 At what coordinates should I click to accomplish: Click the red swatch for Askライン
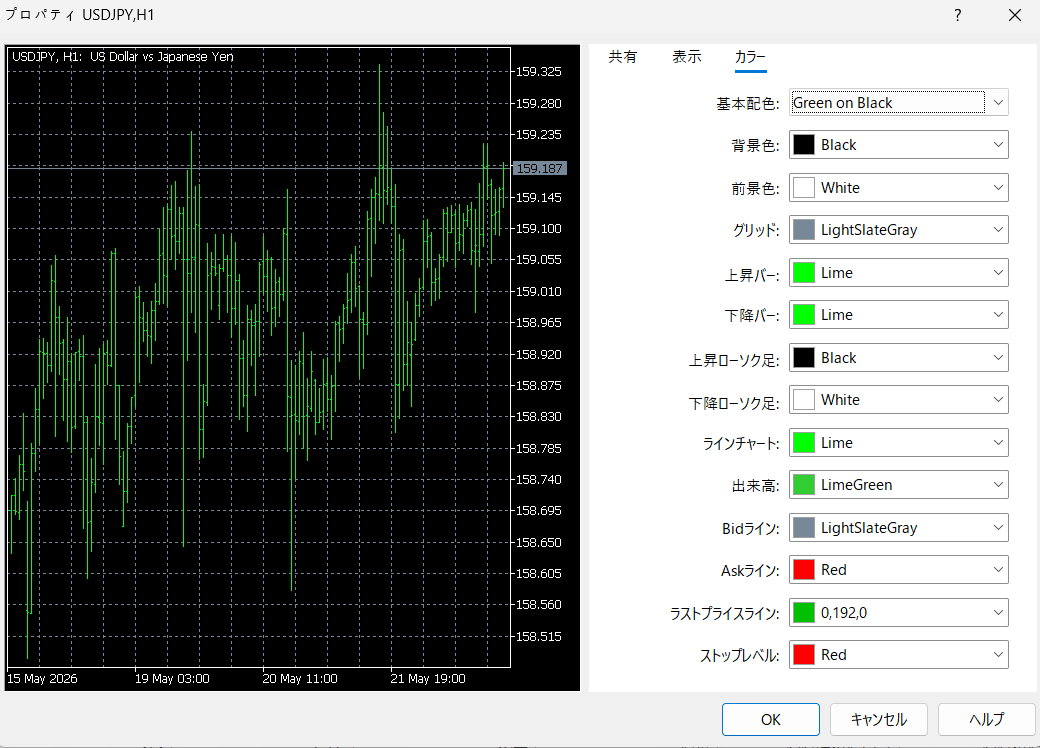(x=804, y=570)
